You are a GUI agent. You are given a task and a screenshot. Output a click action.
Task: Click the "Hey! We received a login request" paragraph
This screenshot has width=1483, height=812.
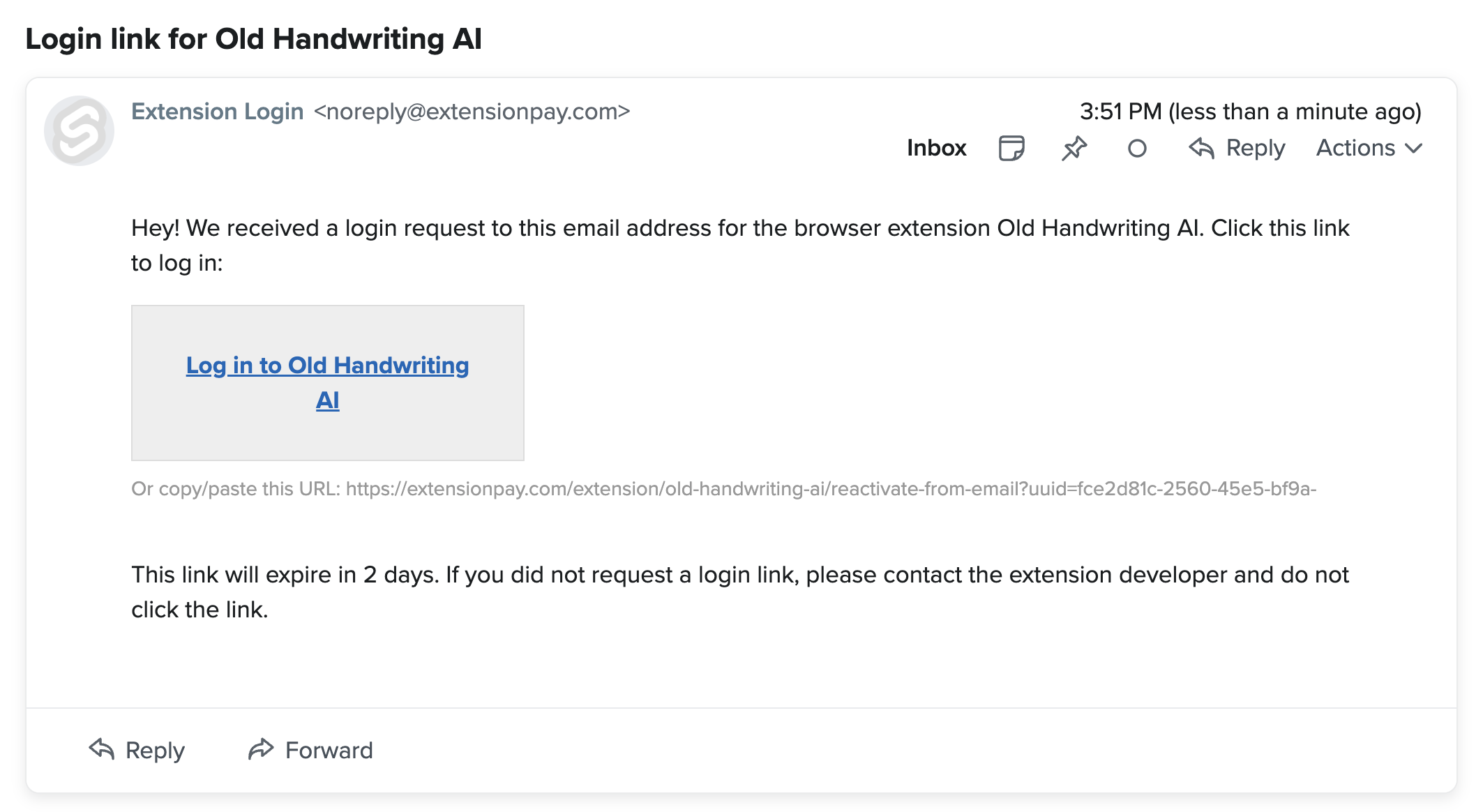740,245
